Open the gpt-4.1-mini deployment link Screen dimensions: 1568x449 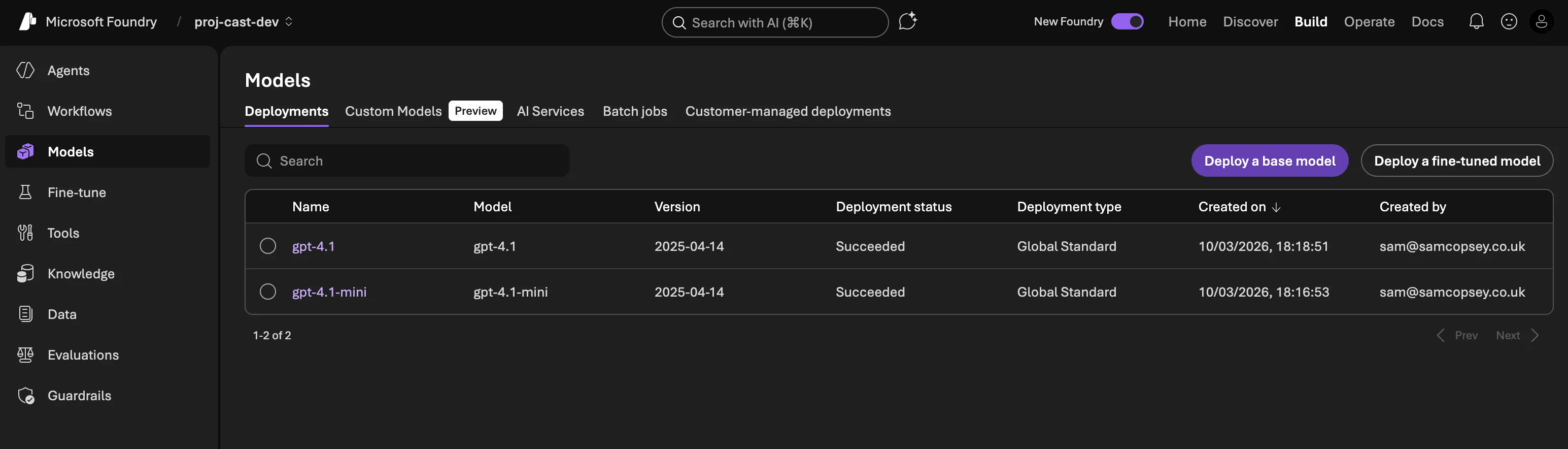329,292
